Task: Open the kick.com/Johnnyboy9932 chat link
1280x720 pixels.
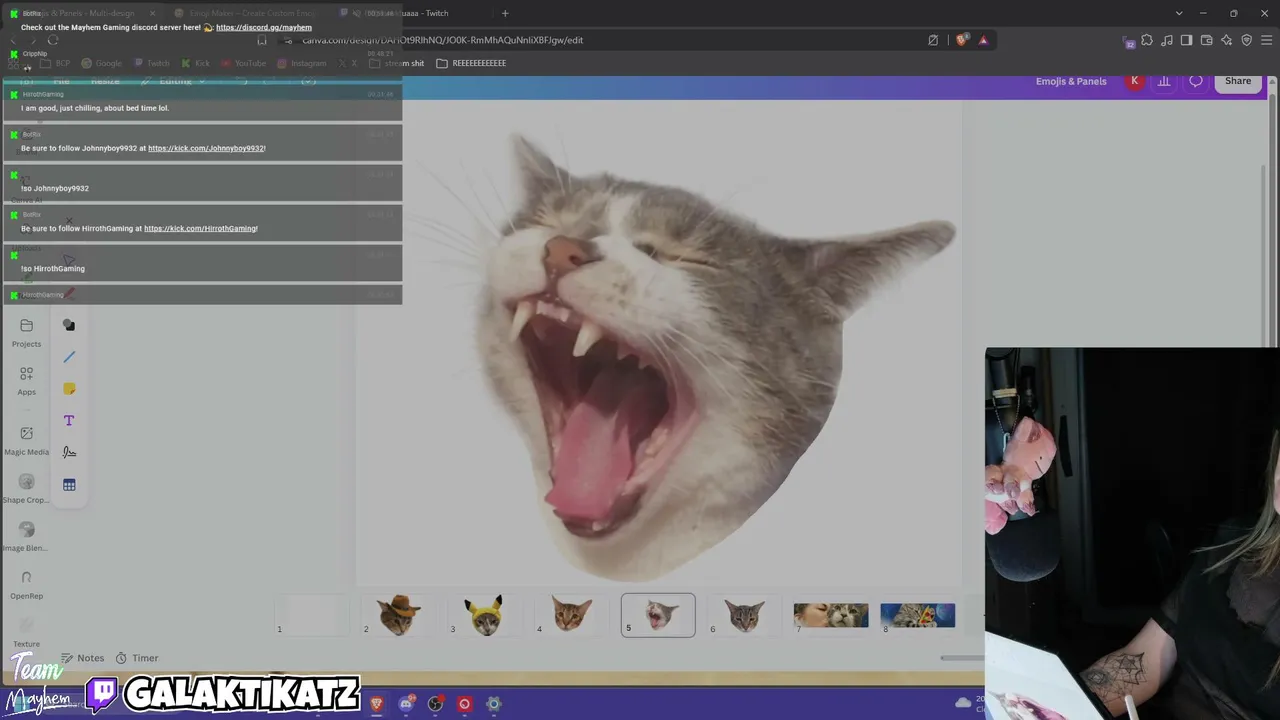Action: pyautogui.click(x=207, y=148)
